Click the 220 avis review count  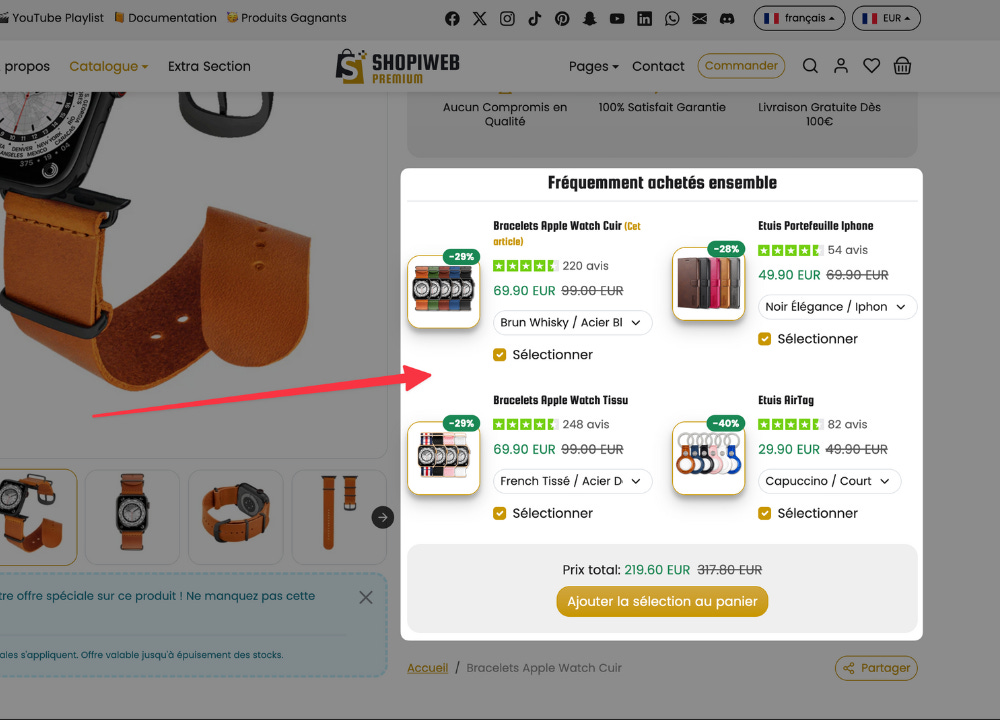coord(585,266)
